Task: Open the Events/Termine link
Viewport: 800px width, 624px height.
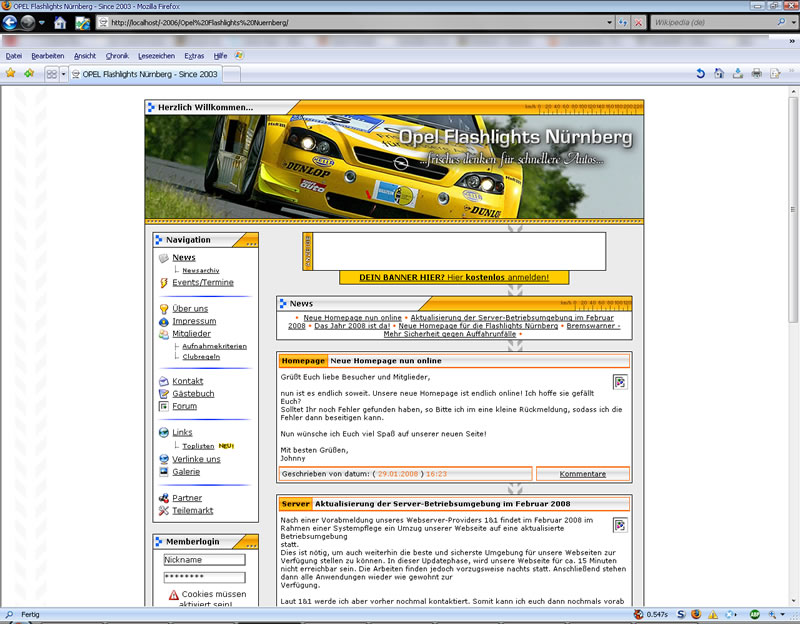Action: 203,283
